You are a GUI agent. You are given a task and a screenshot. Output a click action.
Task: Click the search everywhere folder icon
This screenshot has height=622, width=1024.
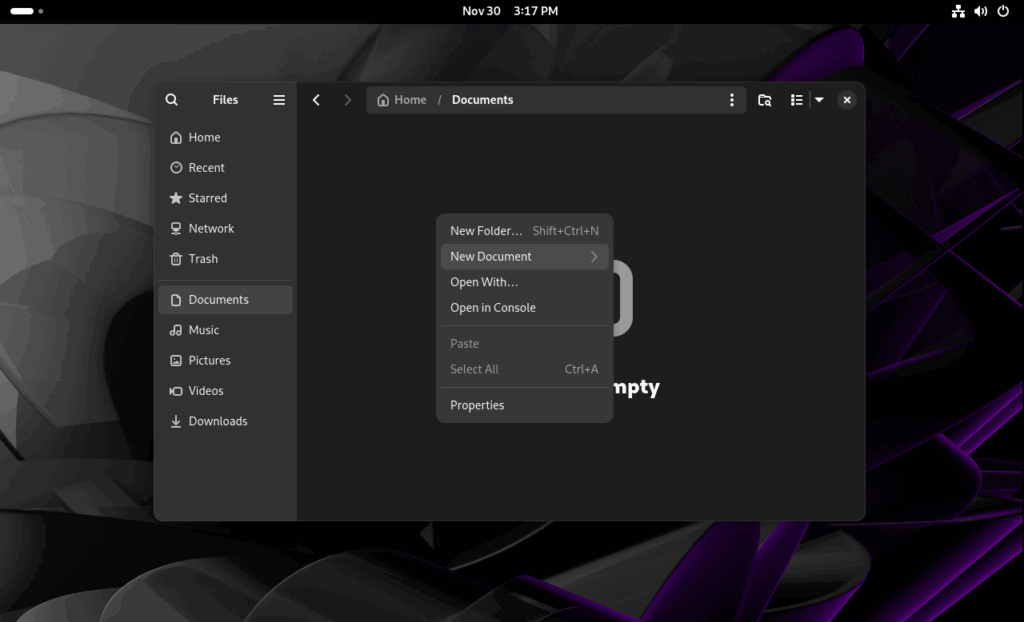(x=765, y=99)
